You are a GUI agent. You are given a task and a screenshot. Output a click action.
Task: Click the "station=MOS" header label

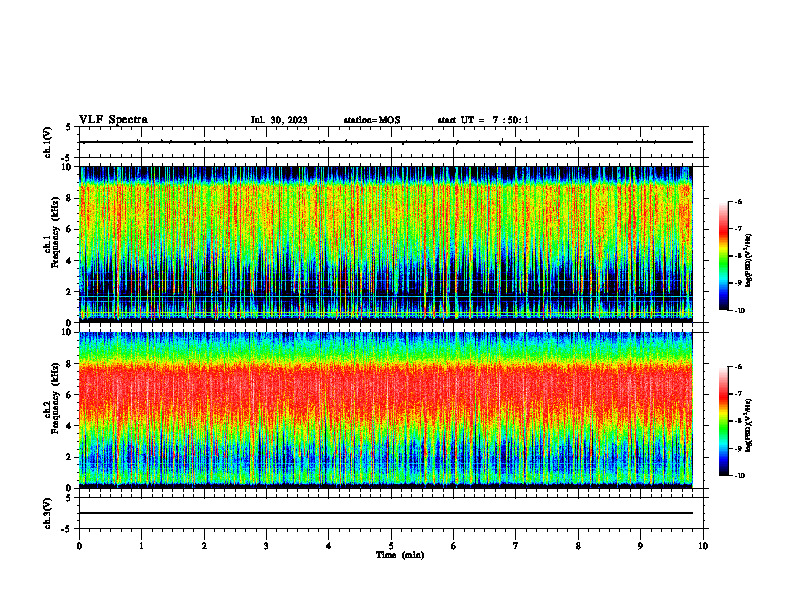click(x=372, y=120)
